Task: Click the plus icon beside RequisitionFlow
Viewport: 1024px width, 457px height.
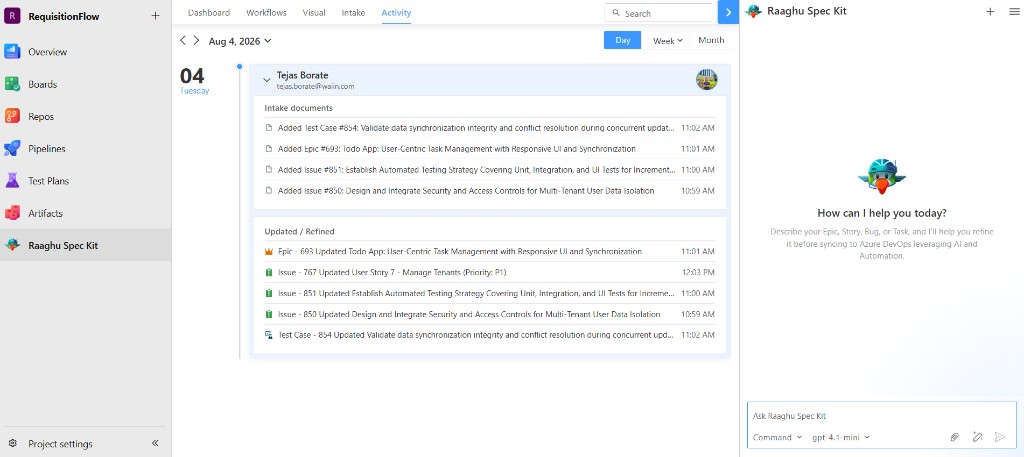Action: (x=155, y=16)
